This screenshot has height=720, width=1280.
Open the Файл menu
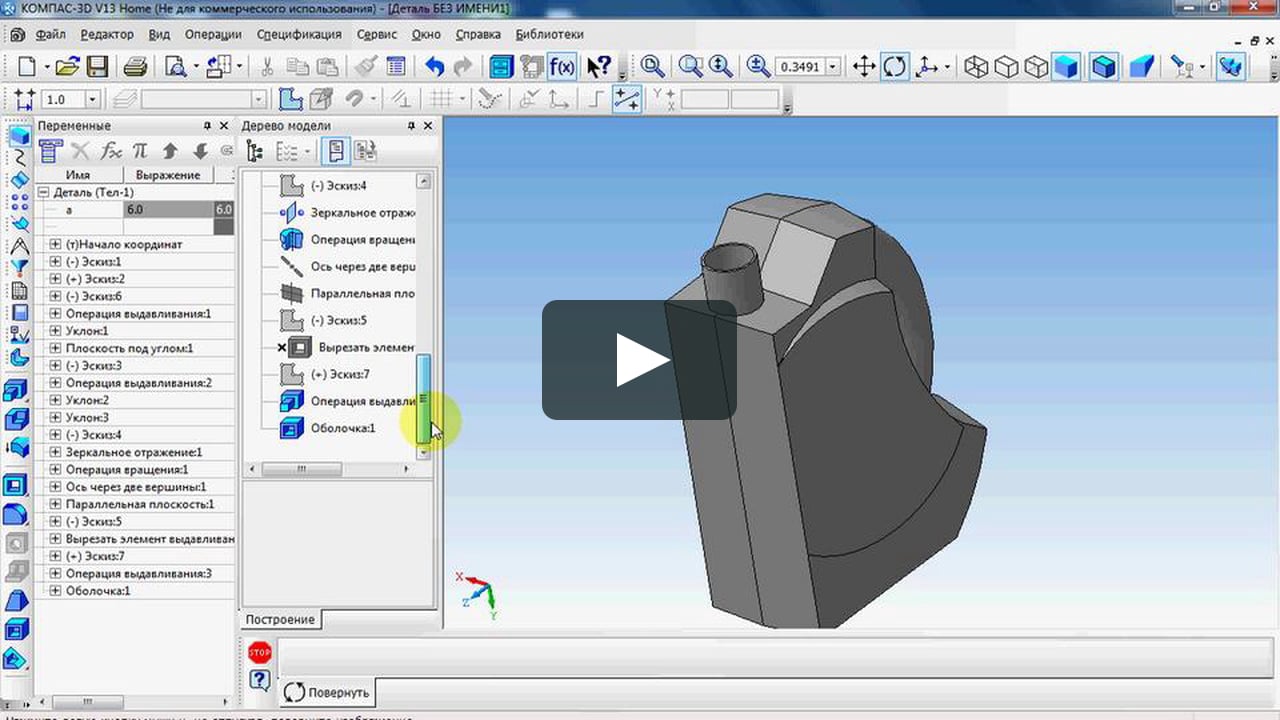[x=50, y=34]
